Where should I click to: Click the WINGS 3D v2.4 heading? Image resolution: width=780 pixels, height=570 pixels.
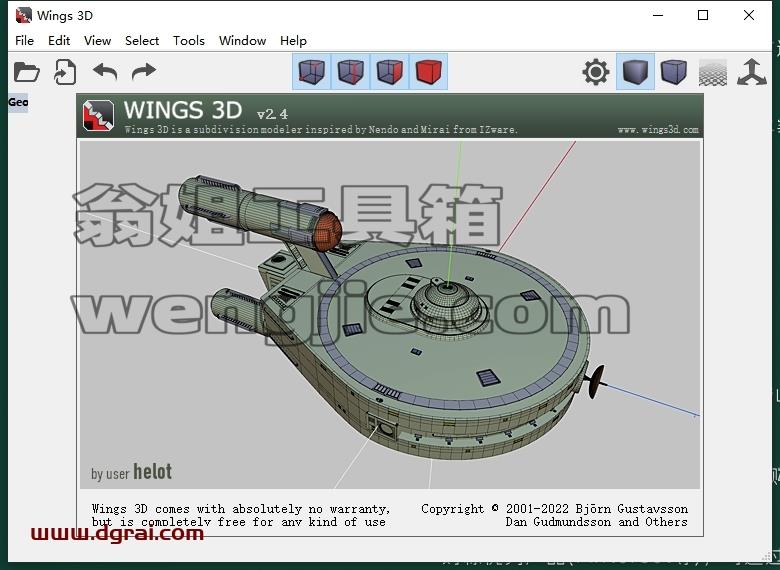click(205, 110)
